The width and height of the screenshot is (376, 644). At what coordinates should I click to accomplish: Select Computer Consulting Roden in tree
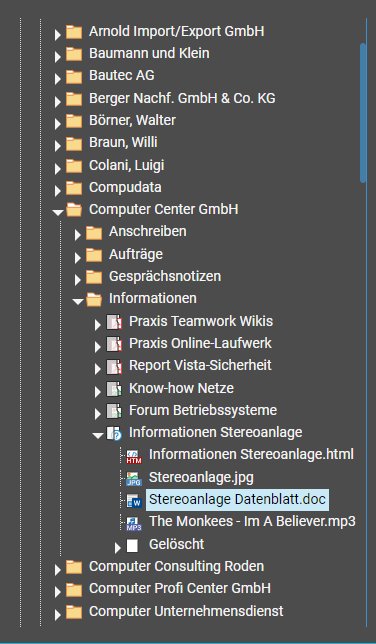coord(176,566)
